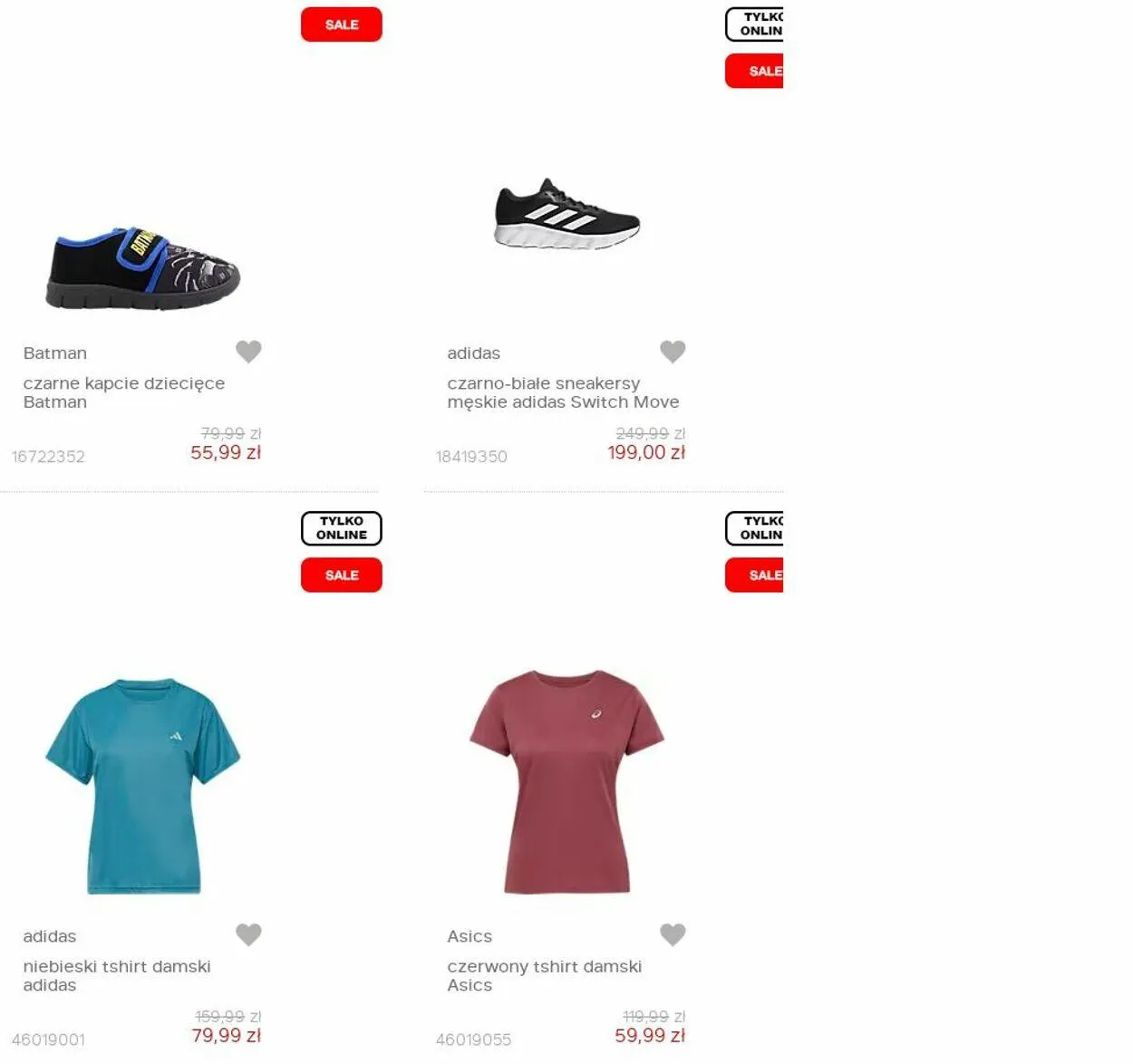Open 'czarno-białe sneakersy męskie adidas Switch Move'
The image size is (1133, 1064).
(x=563, y=392)
